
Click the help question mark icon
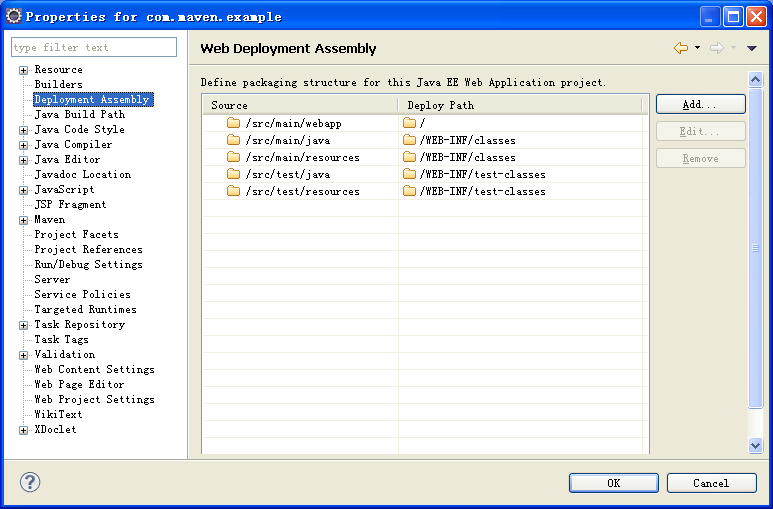pos(30,483)
